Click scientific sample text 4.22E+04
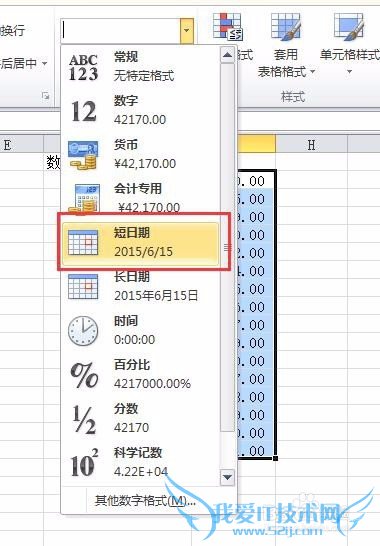Image resolution: width=380 pixels, height=546 pixels. coord(141,471)
